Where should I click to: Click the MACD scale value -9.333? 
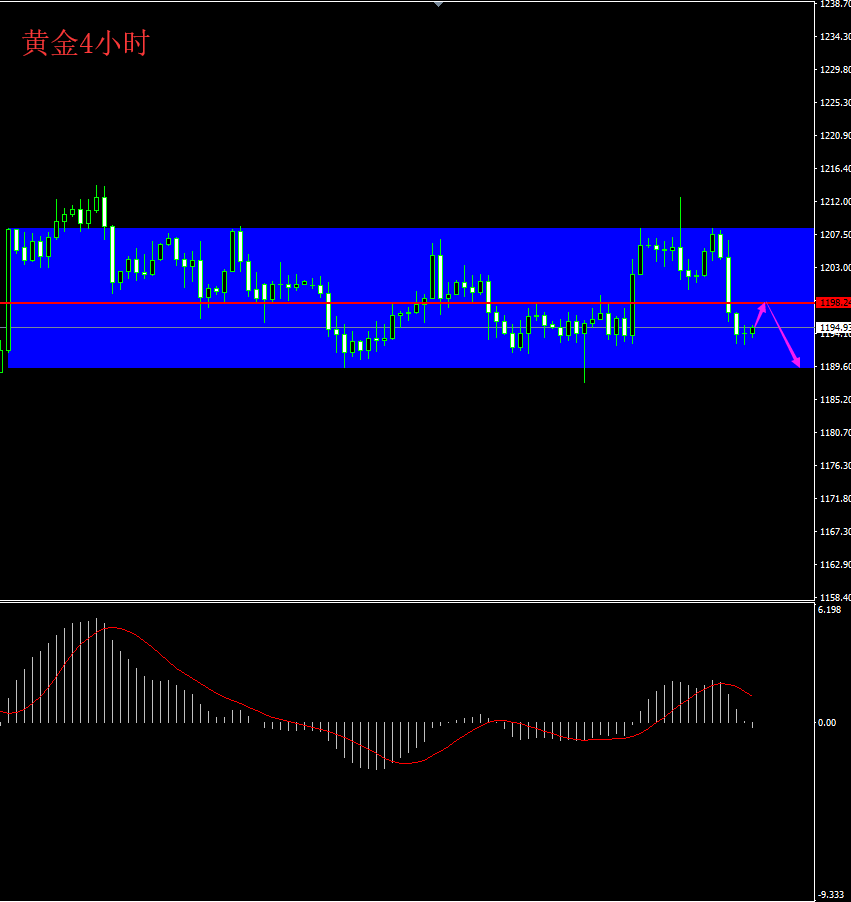click(831, 895)
